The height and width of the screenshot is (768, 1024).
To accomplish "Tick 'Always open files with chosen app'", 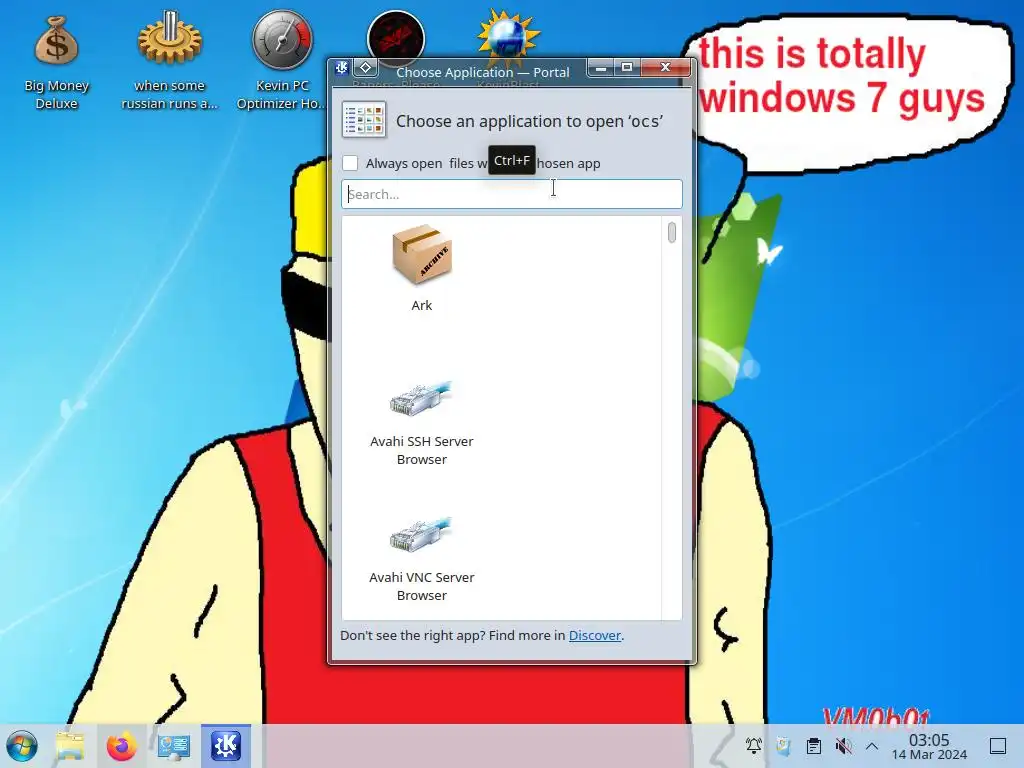I will (x=350, y=163).
